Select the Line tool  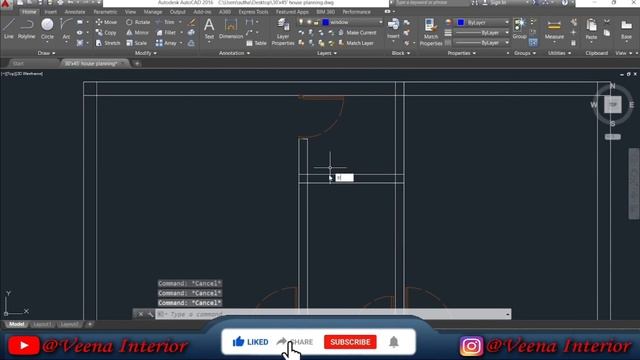[9, 29]
